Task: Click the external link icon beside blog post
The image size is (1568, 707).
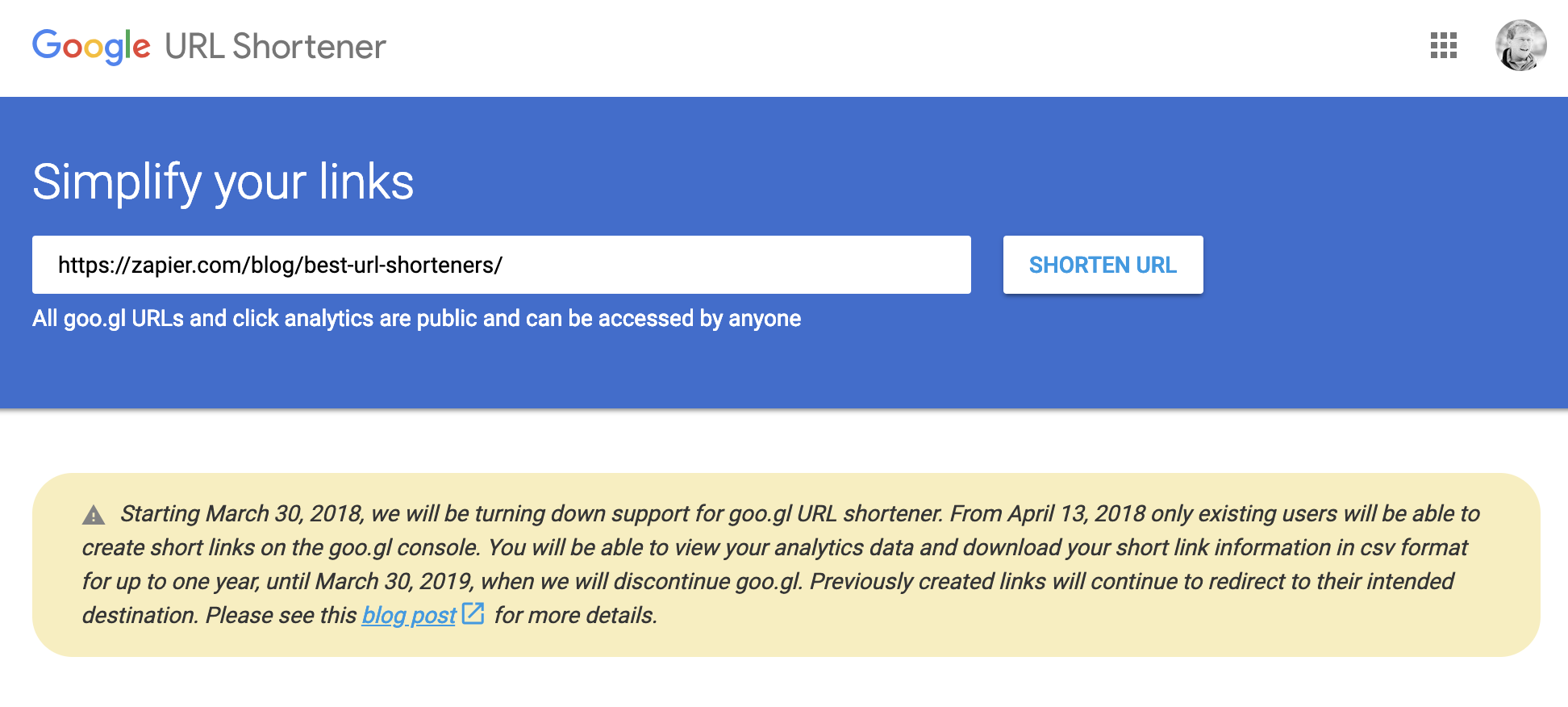Action: 473,613
